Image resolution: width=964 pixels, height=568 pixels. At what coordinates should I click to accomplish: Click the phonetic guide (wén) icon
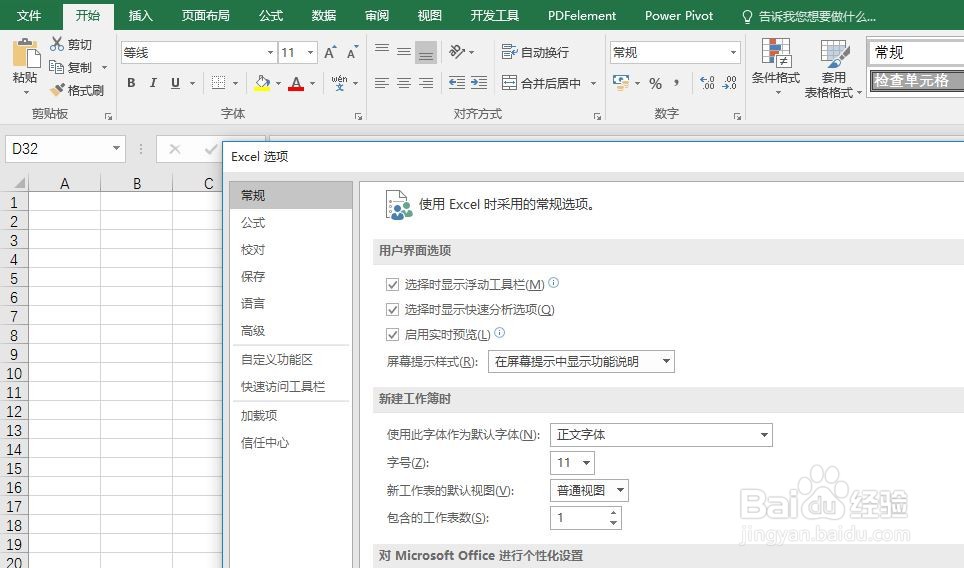coord(339,82)
